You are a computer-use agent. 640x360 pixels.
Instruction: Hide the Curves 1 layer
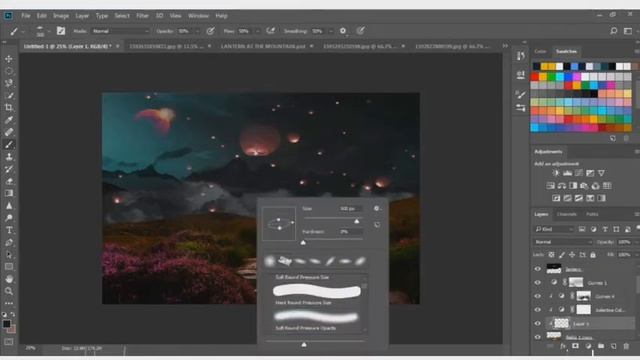(538, 282)
